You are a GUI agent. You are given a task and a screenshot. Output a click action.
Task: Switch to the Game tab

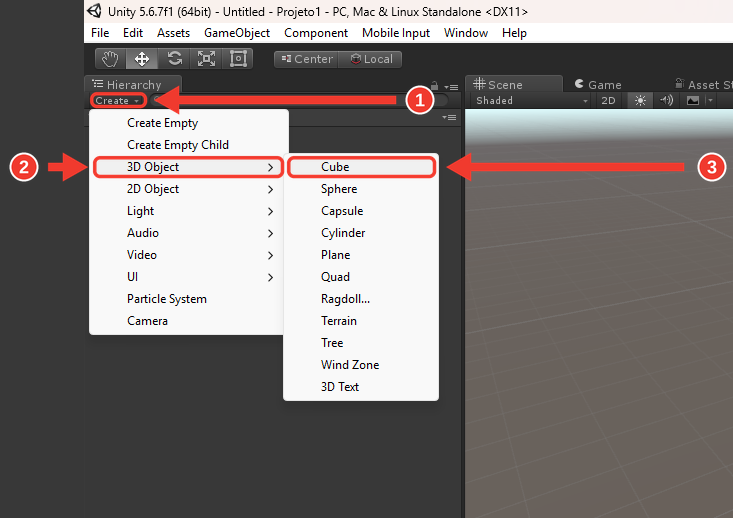(598, 85)
